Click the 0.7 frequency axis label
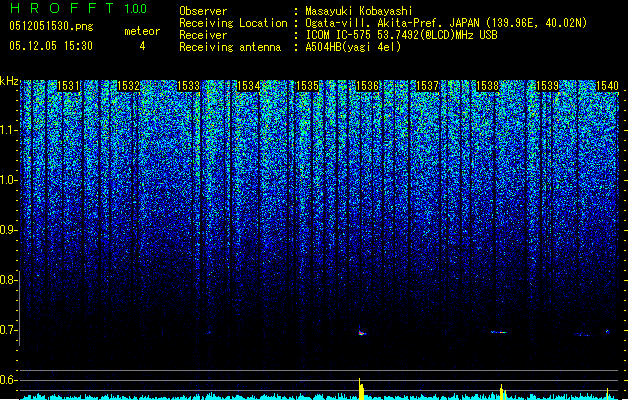The height and width of the screenshot is (400, 629). tap(8, 330)
